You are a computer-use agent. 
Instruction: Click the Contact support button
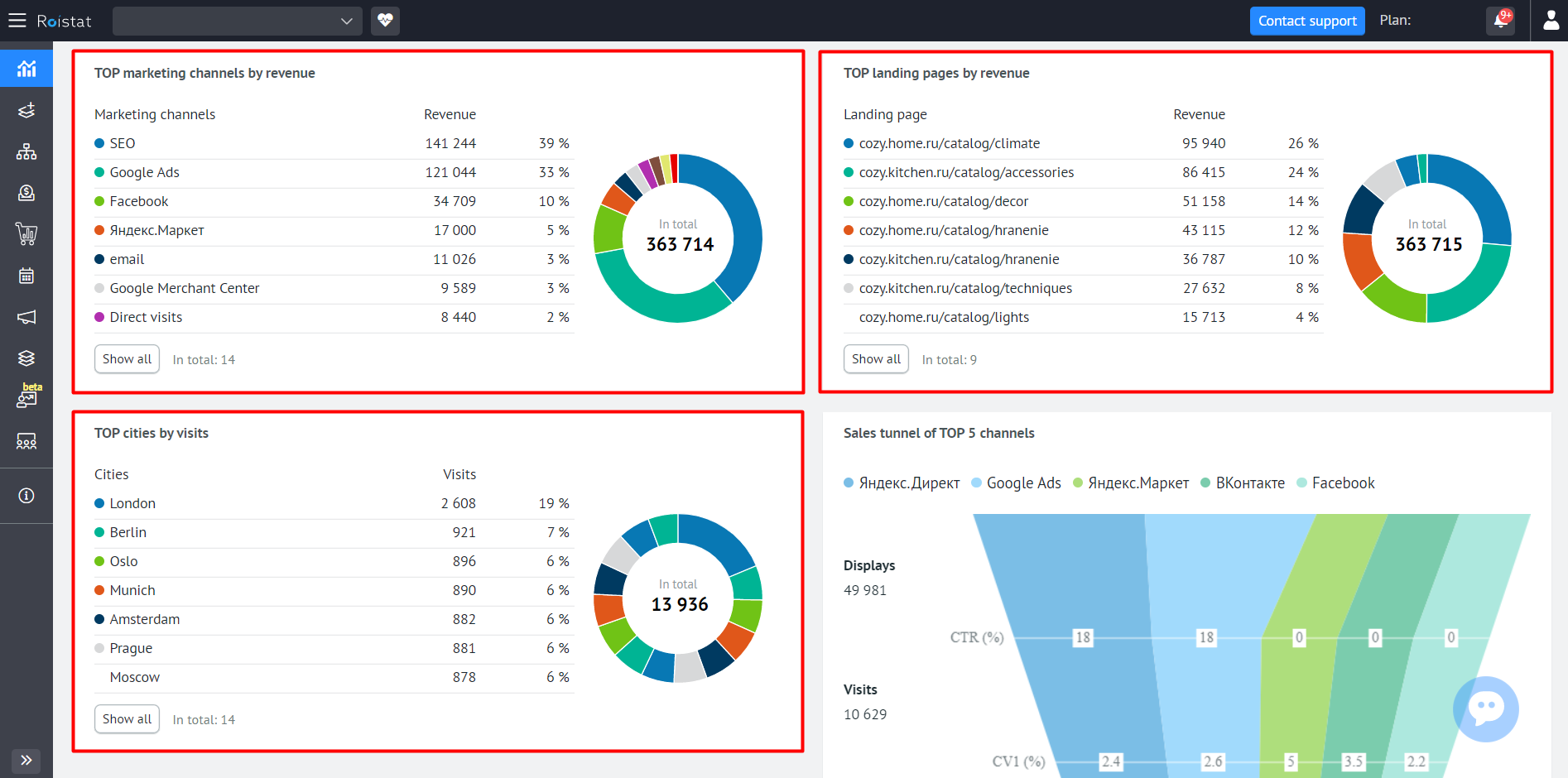point(1307,21)
